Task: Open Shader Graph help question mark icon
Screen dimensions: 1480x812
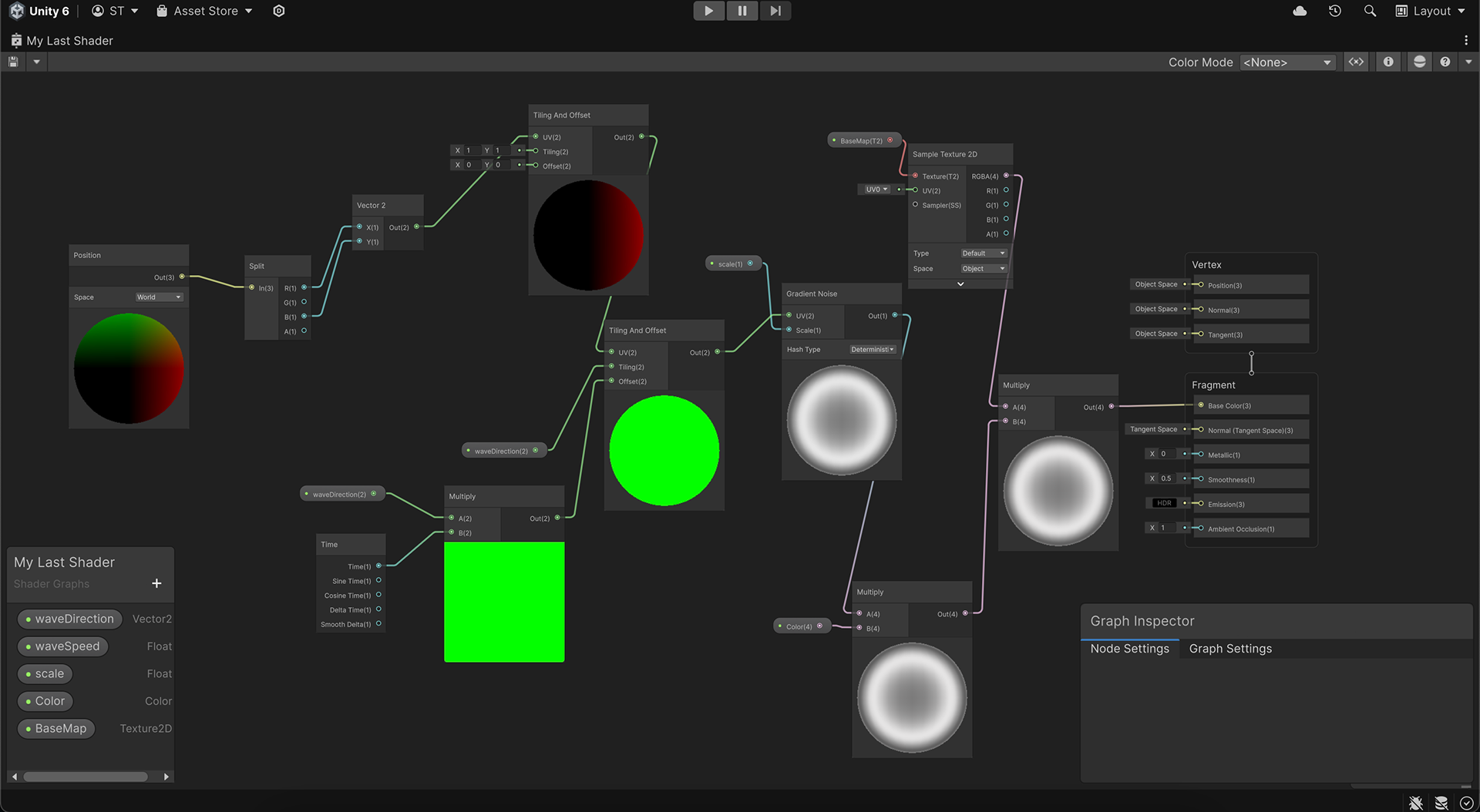Action: tap(1445, 62)
